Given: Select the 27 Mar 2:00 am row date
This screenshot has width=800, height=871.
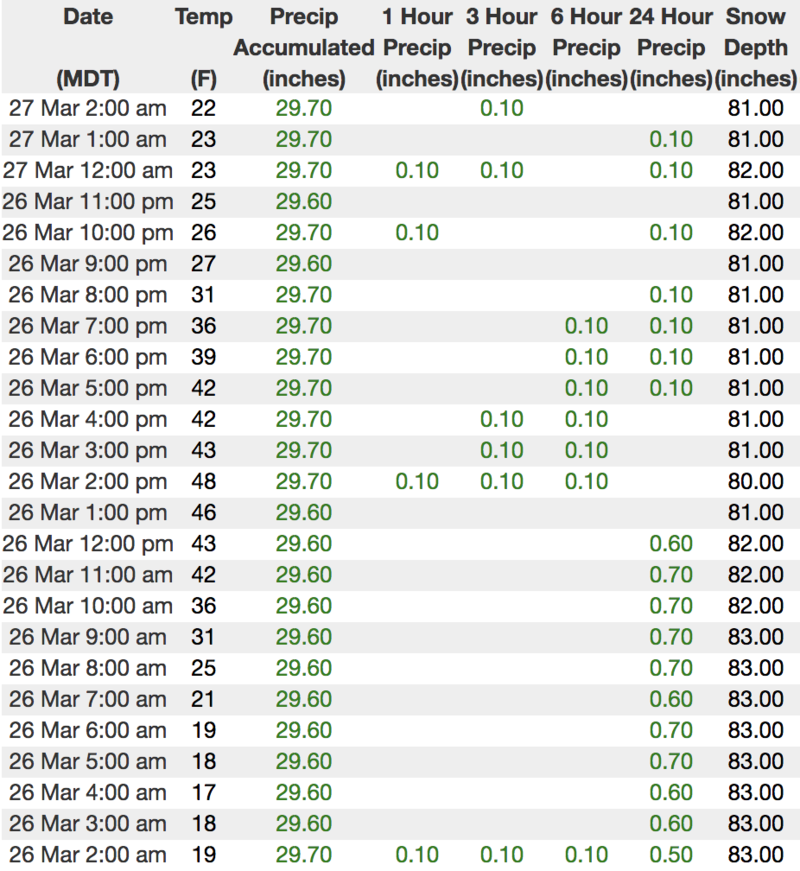Looking at the screenshot, I should point(87,108).
